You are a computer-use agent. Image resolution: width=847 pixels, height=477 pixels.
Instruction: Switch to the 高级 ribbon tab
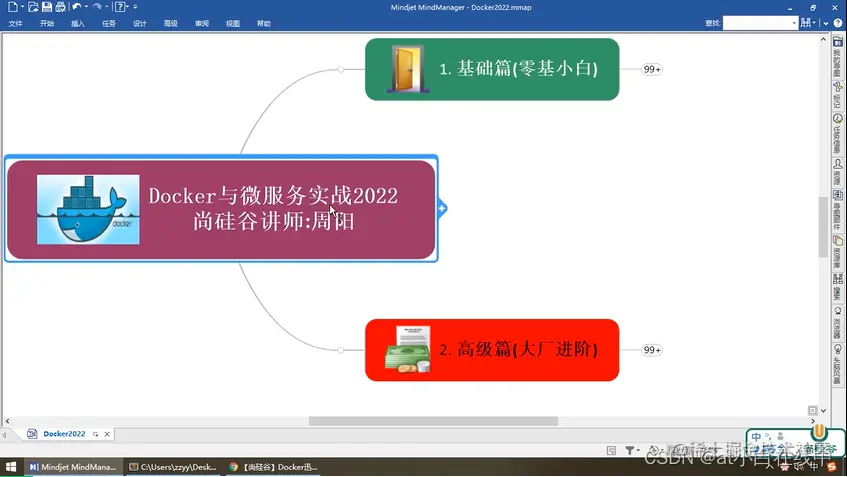pos(171,24)
